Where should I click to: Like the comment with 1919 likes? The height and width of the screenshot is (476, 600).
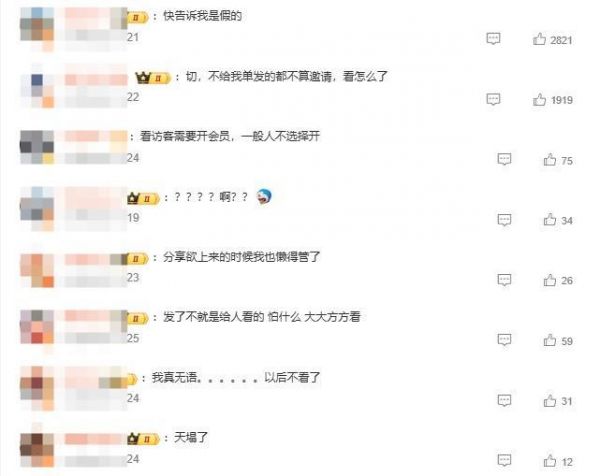(539, 99)
